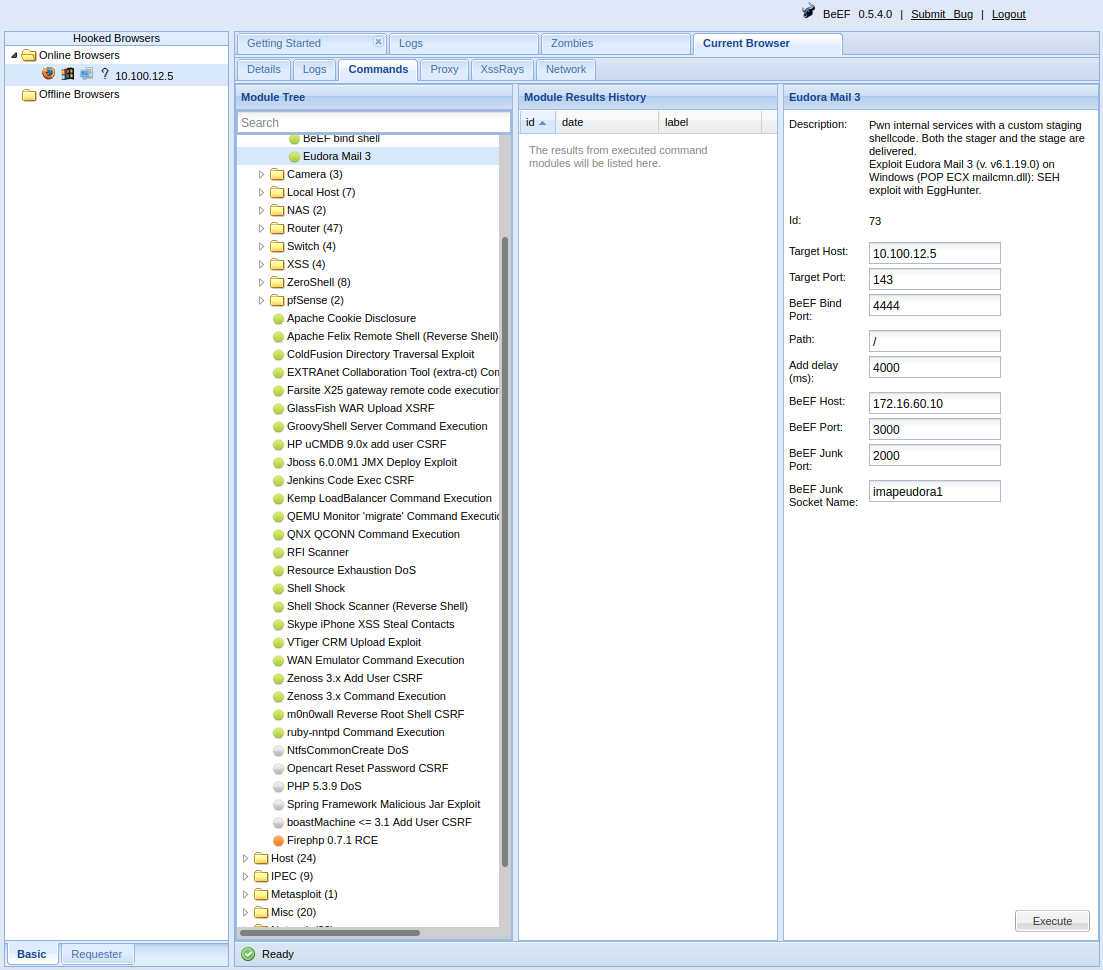This screenshot has height=970, width=1103.
Task: Click green dot of RFI Scanner module
Action: pyautogui.click(x=279, y=553)
